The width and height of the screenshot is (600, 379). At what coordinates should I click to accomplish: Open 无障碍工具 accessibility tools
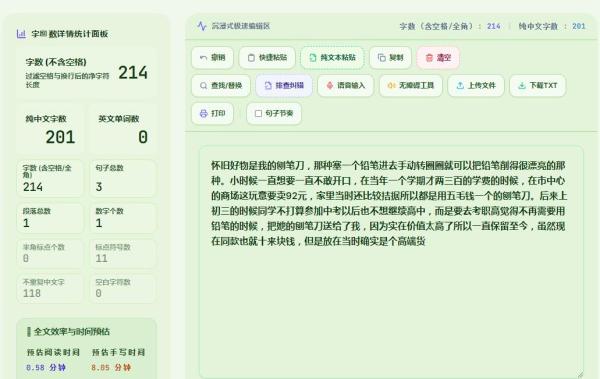(x=411, y=85)
